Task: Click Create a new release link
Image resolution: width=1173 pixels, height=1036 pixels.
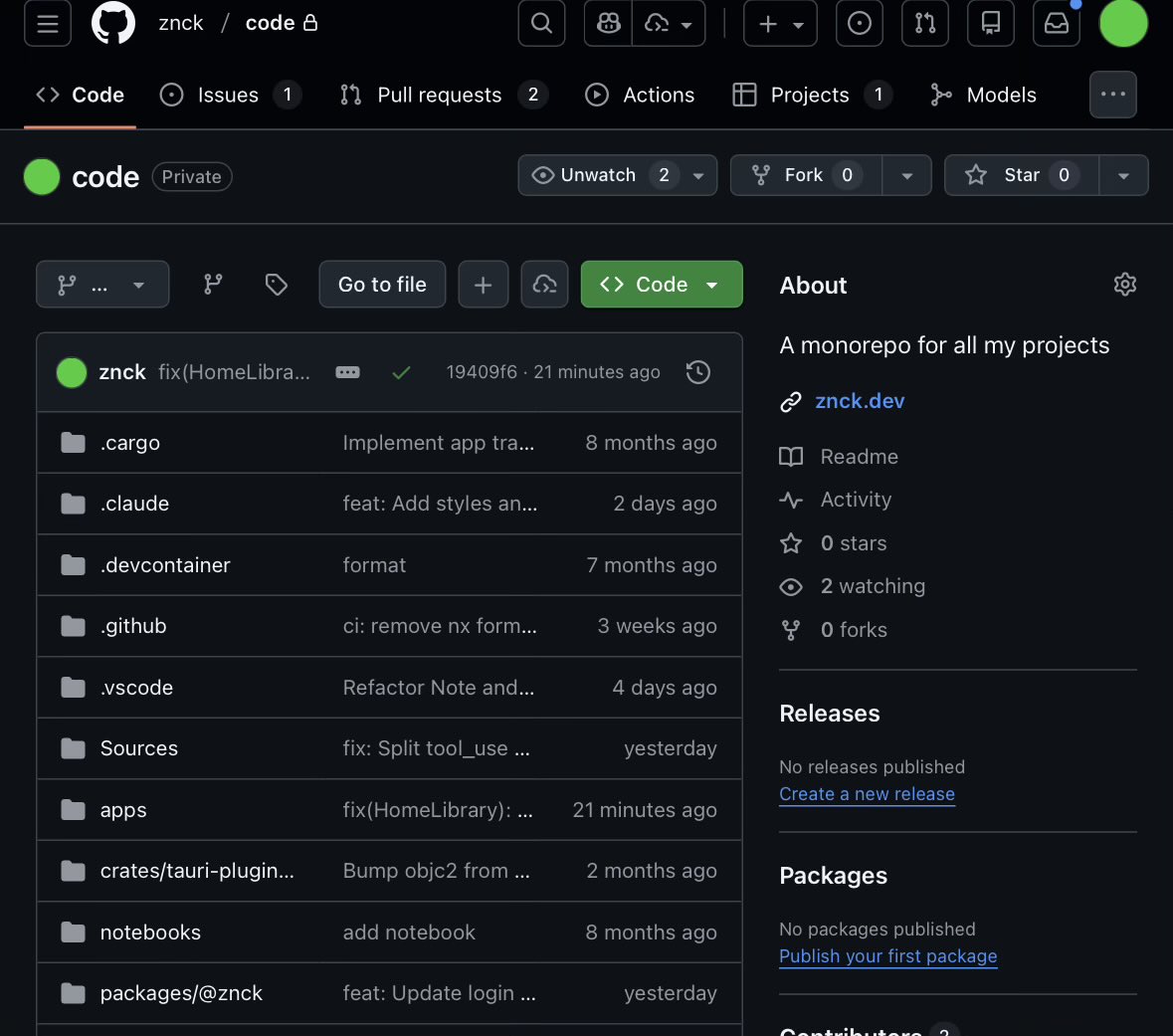Action: coord(867,794)
